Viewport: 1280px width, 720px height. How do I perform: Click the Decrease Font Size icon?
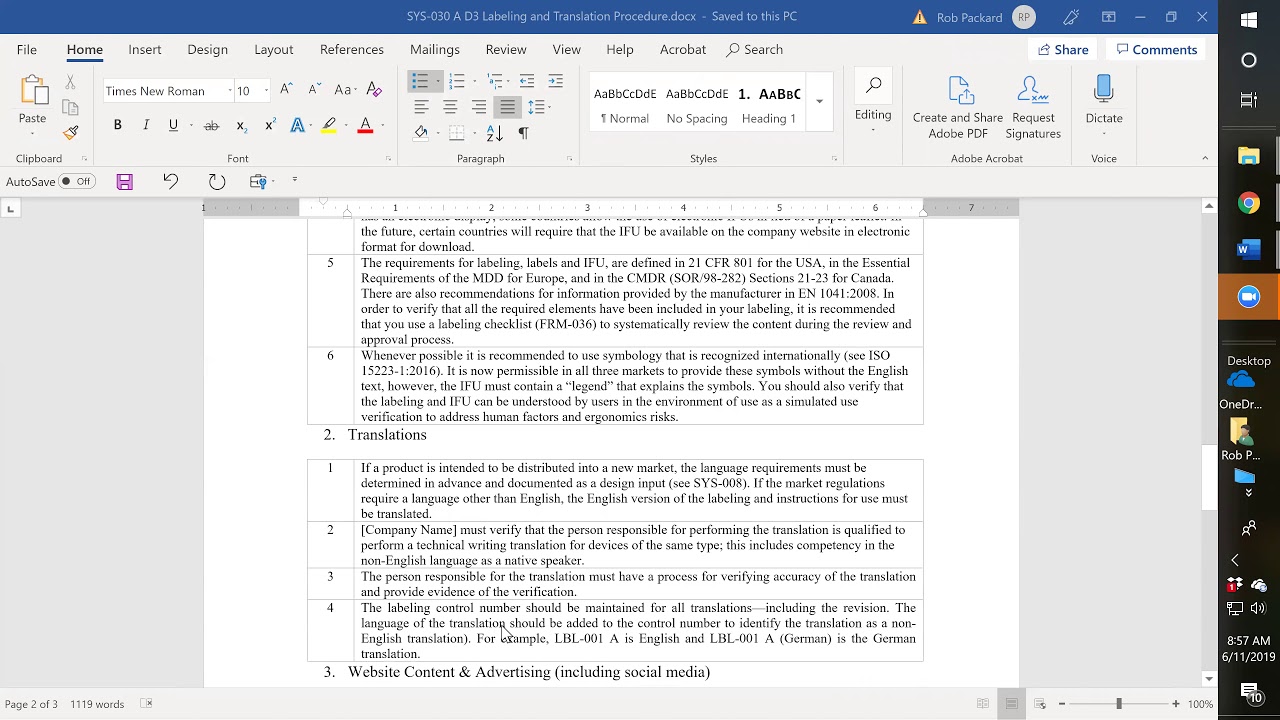(x=313, y=90)
